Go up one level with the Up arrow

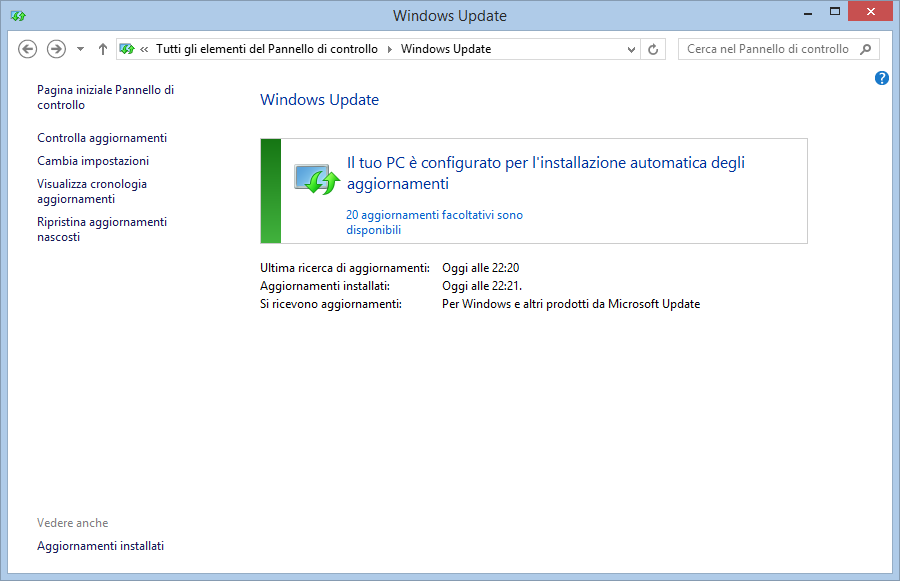[103, 49]
